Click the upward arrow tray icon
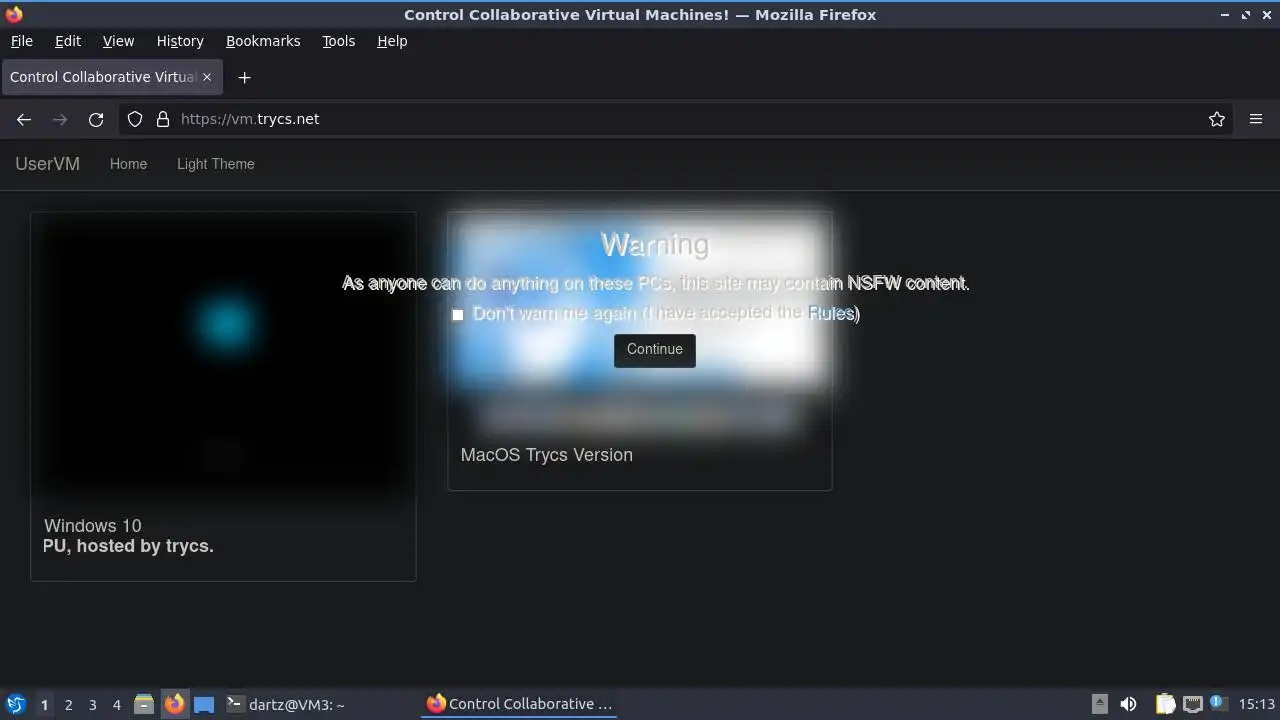The width and height of the screenshot is (1280, 720). pos(1099,704)
